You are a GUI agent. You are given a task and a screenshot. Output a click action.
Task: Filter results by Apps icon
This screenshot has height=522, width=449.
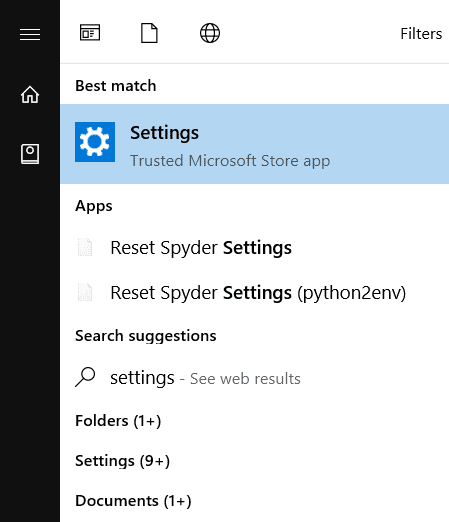[x=90, y=33]
